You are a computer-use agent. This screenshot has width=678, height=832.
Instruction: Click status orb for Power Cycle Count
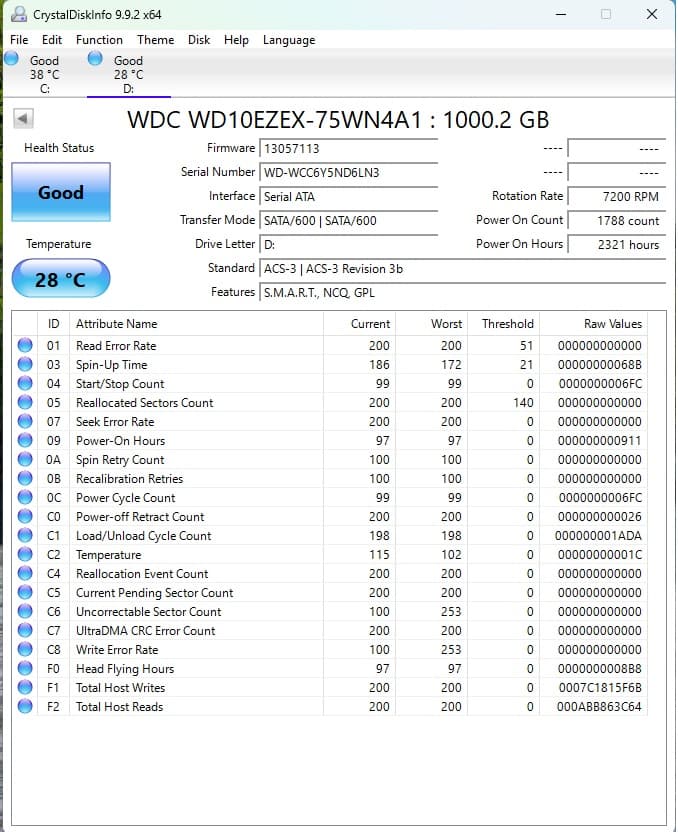(25, 498)
